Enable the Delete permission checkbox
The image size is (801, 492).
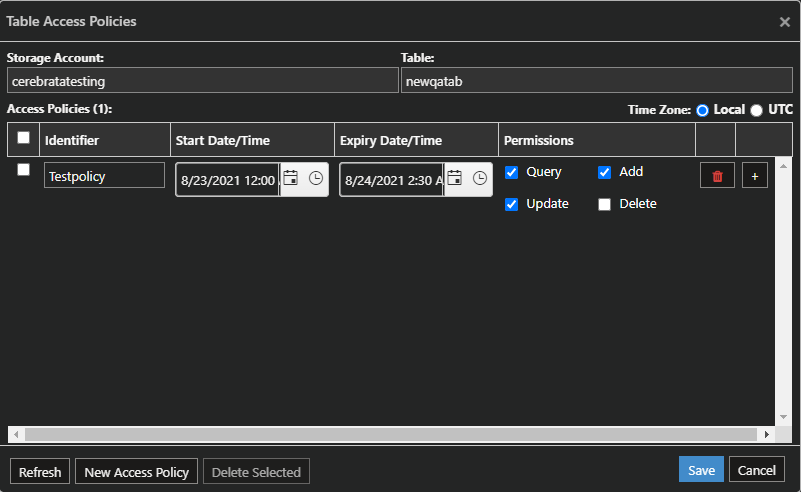604,204
